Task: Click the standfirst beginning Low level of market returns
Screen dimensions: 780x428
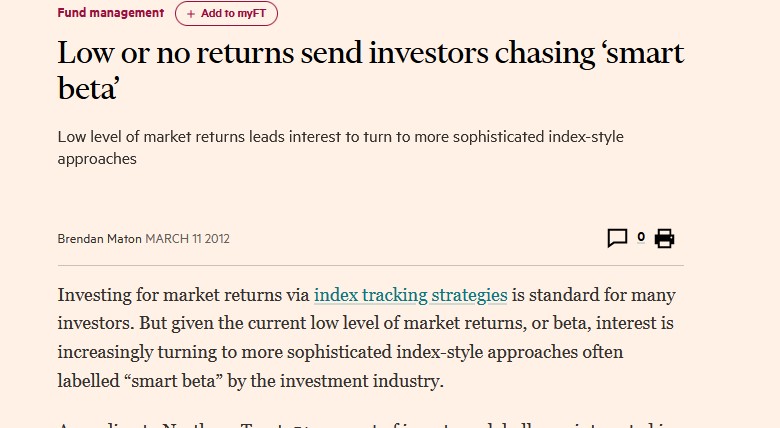Action: 340,137
